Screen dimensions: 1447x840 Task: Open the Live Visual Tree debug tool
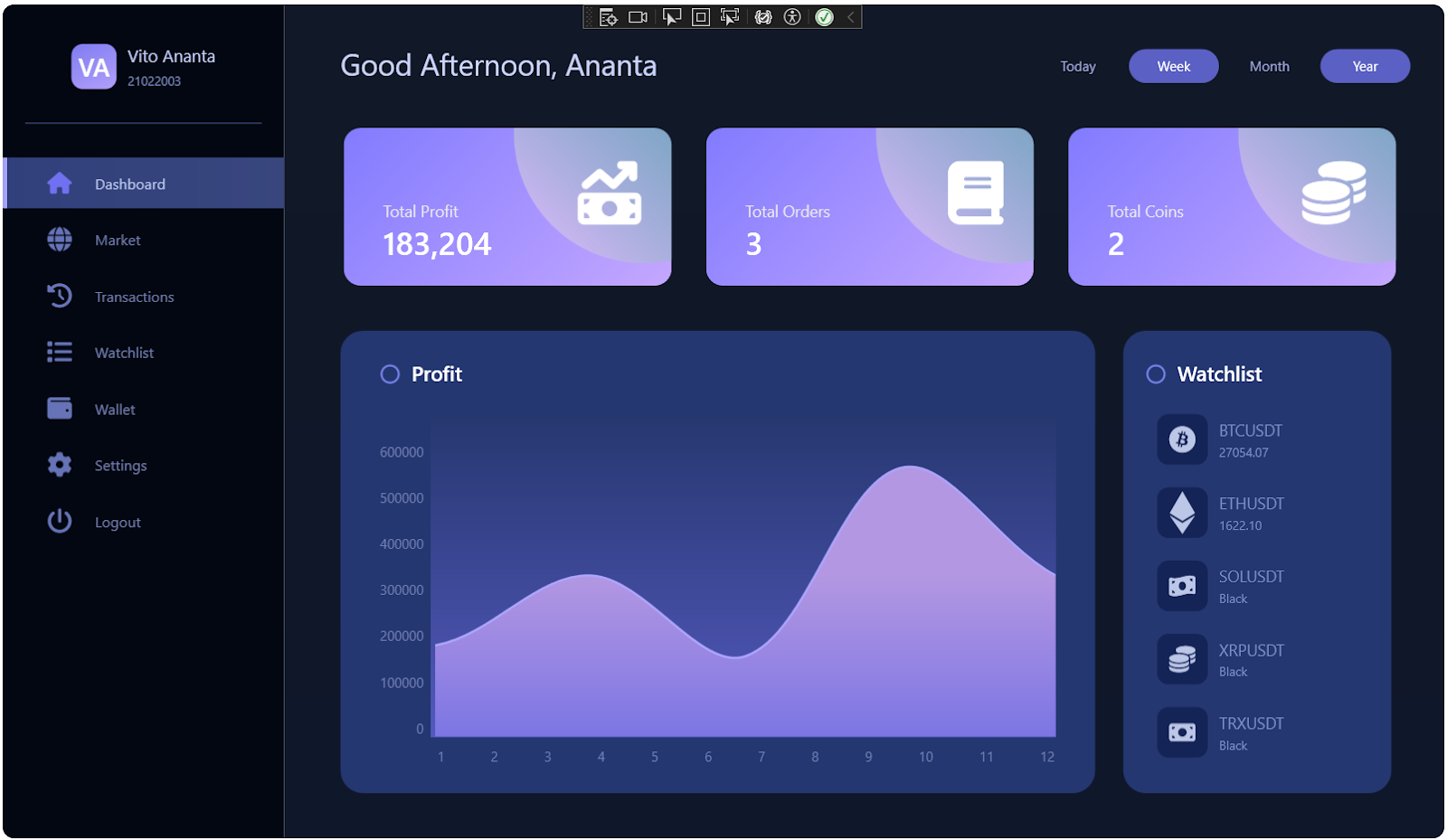(x=609, y=17)
